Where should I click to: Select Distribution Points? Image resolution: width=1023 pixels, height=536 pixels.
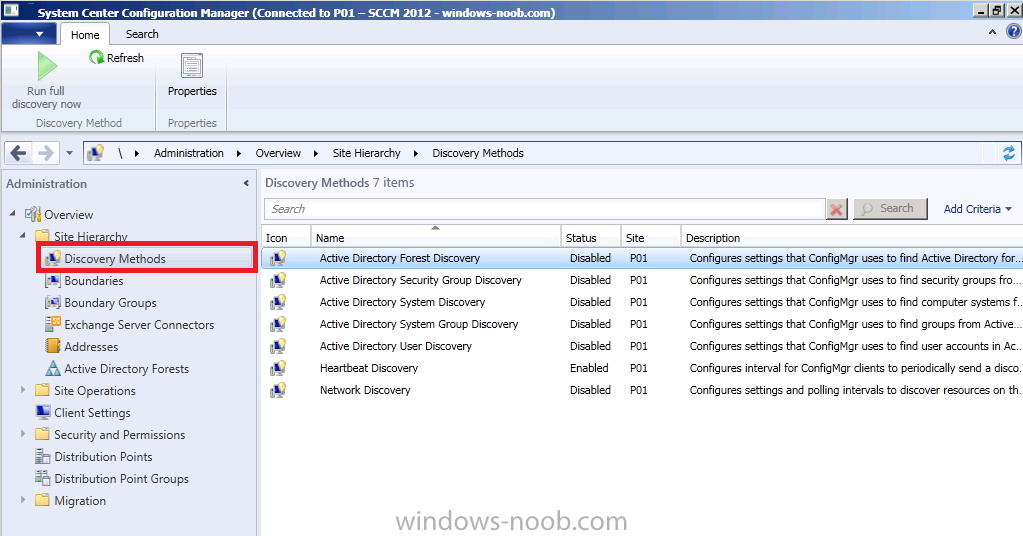[103, 456]
